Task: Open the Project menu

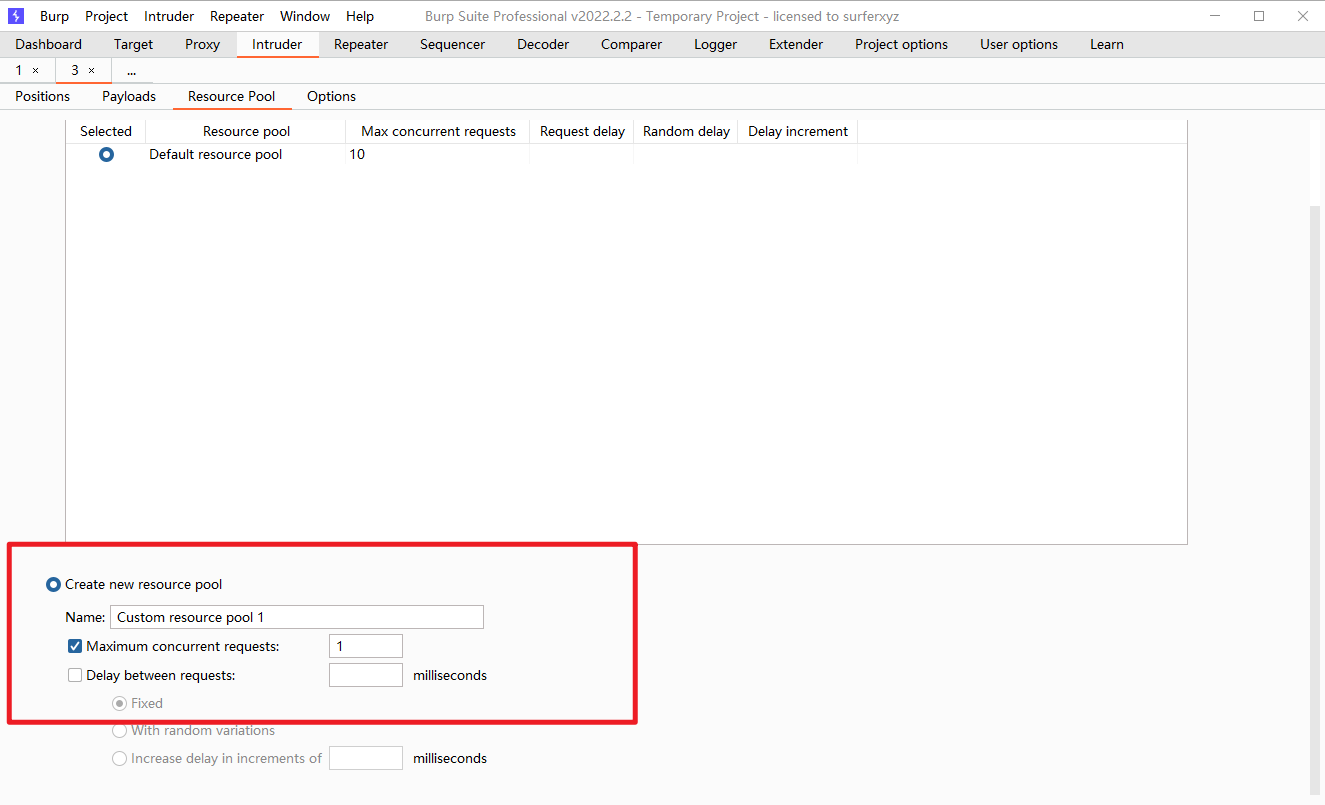Action: [106, 16]
